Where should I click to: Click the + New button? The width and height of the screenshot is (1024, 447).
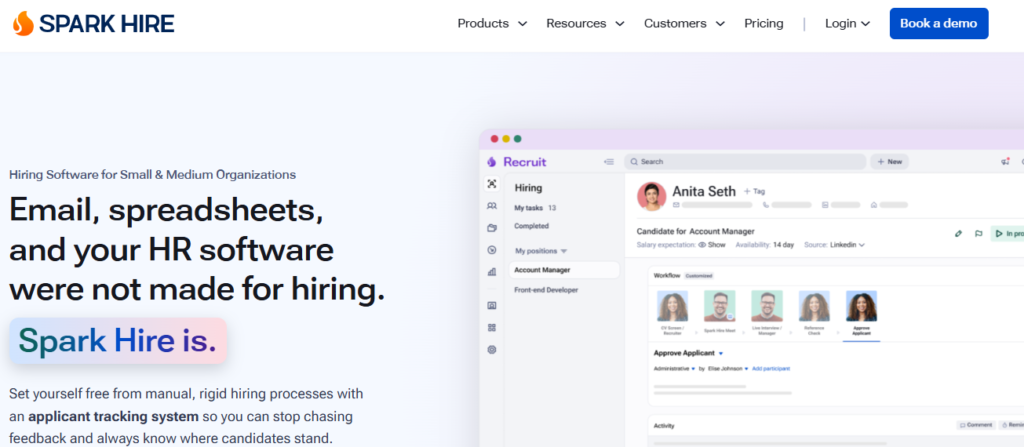[x=889, y=161]
